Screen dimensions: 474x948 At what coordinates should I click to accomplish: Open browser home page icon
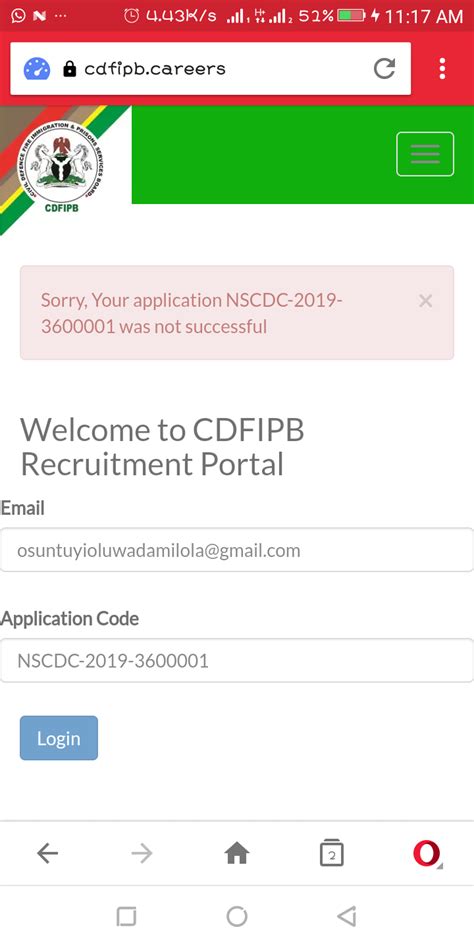(x=237, y=853)
